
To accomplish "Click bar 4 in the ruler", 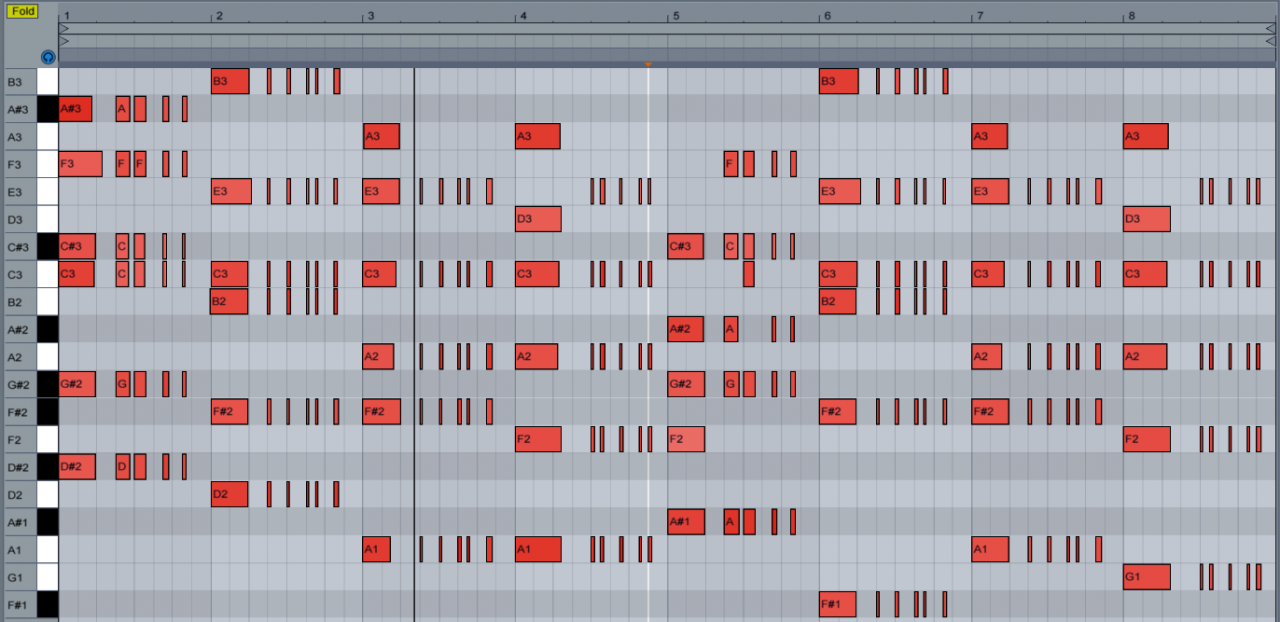I will 523,17.
